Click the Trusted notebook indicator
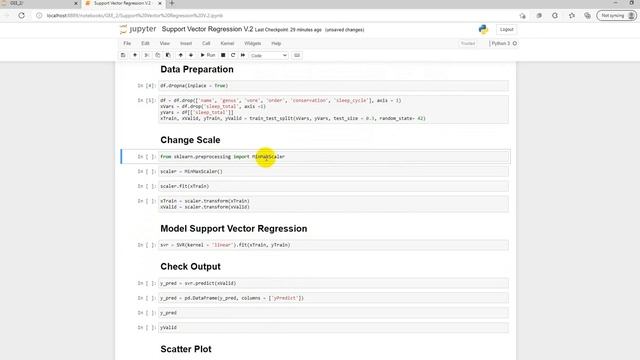Screen dimensions: 640x360 click(x=468, y=43)
